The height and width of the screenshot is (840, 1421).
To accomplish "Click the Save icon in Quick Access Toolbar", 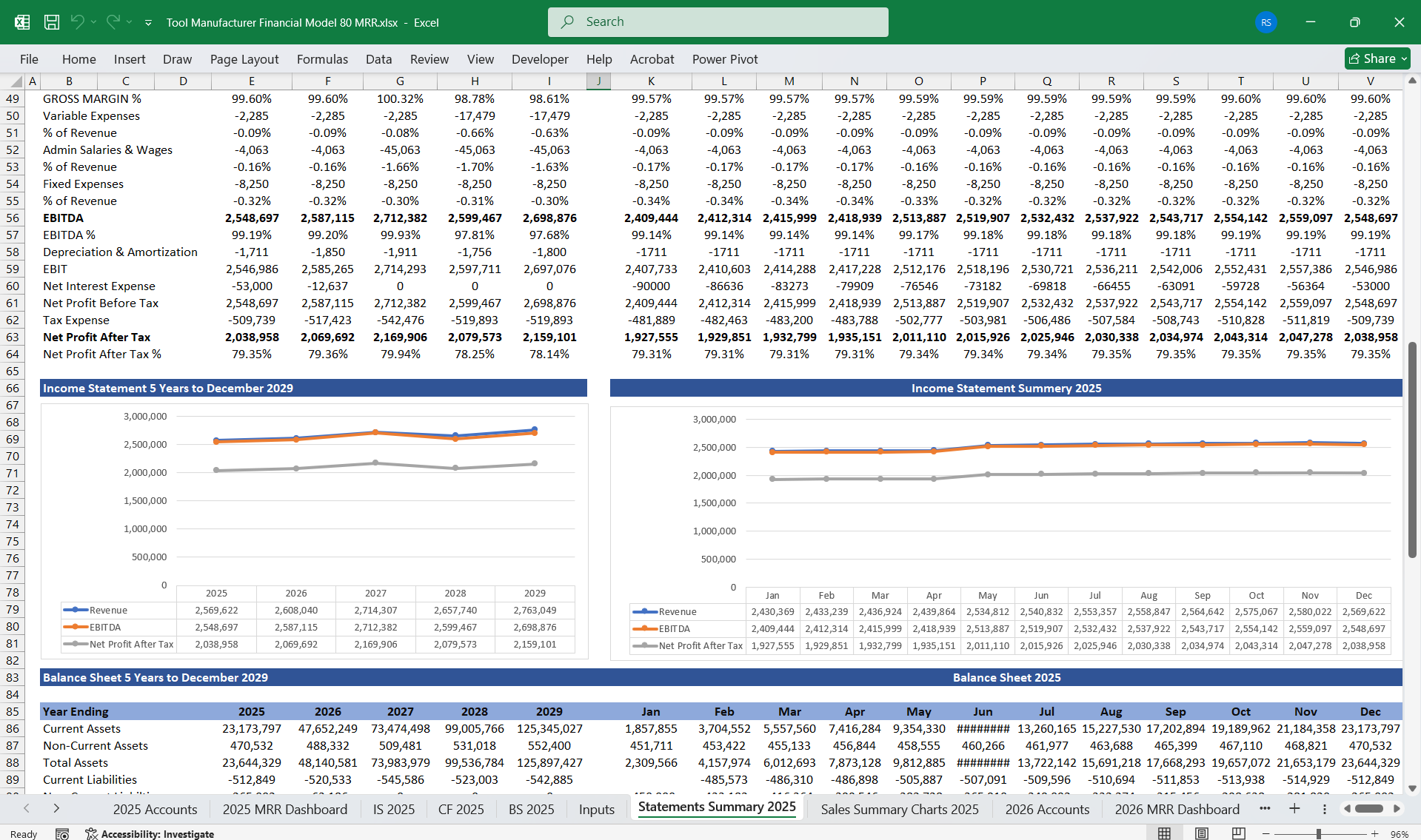I will coord(51,21).
